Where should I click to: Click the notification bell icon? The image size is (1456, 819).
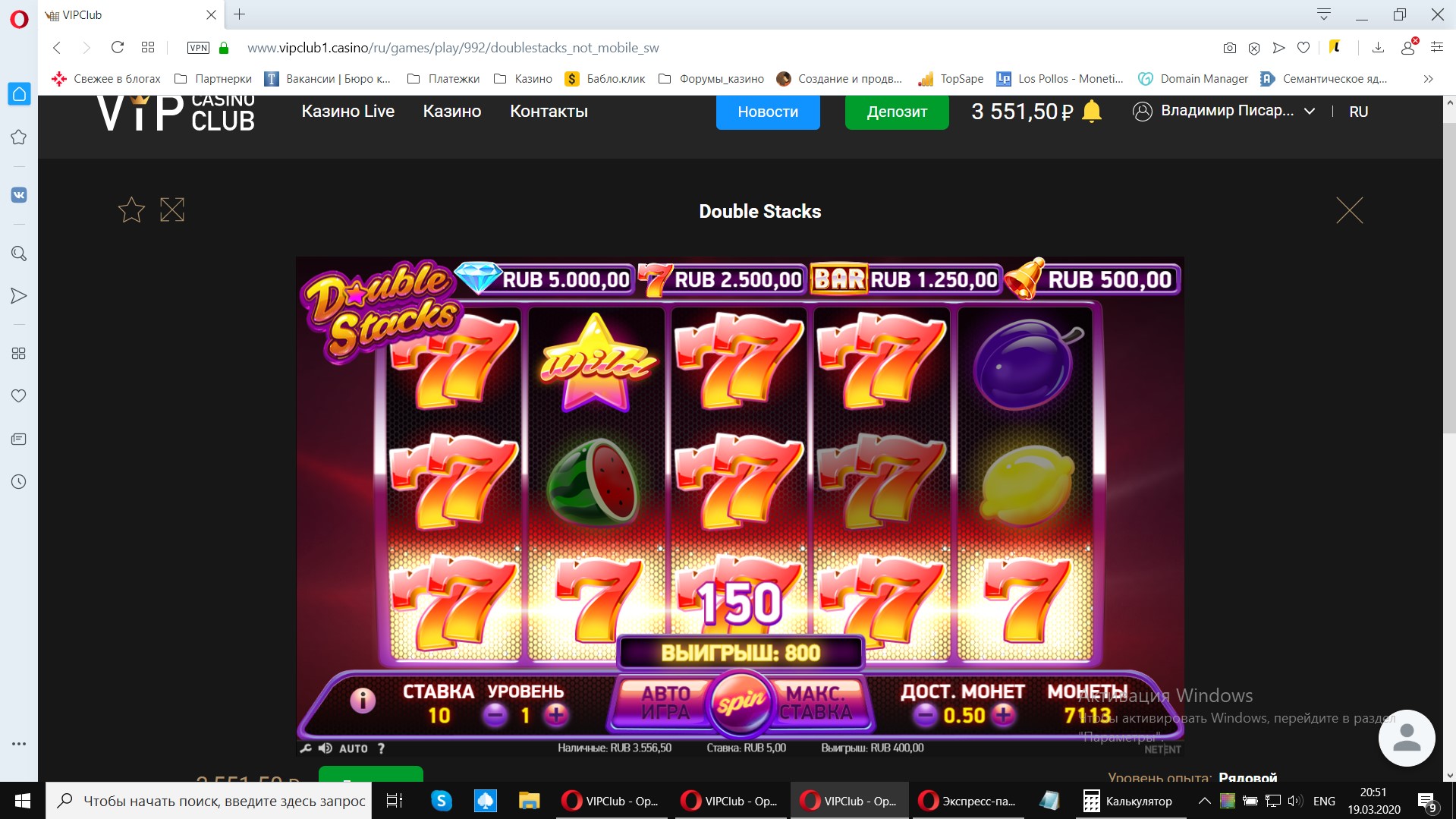1092,112
